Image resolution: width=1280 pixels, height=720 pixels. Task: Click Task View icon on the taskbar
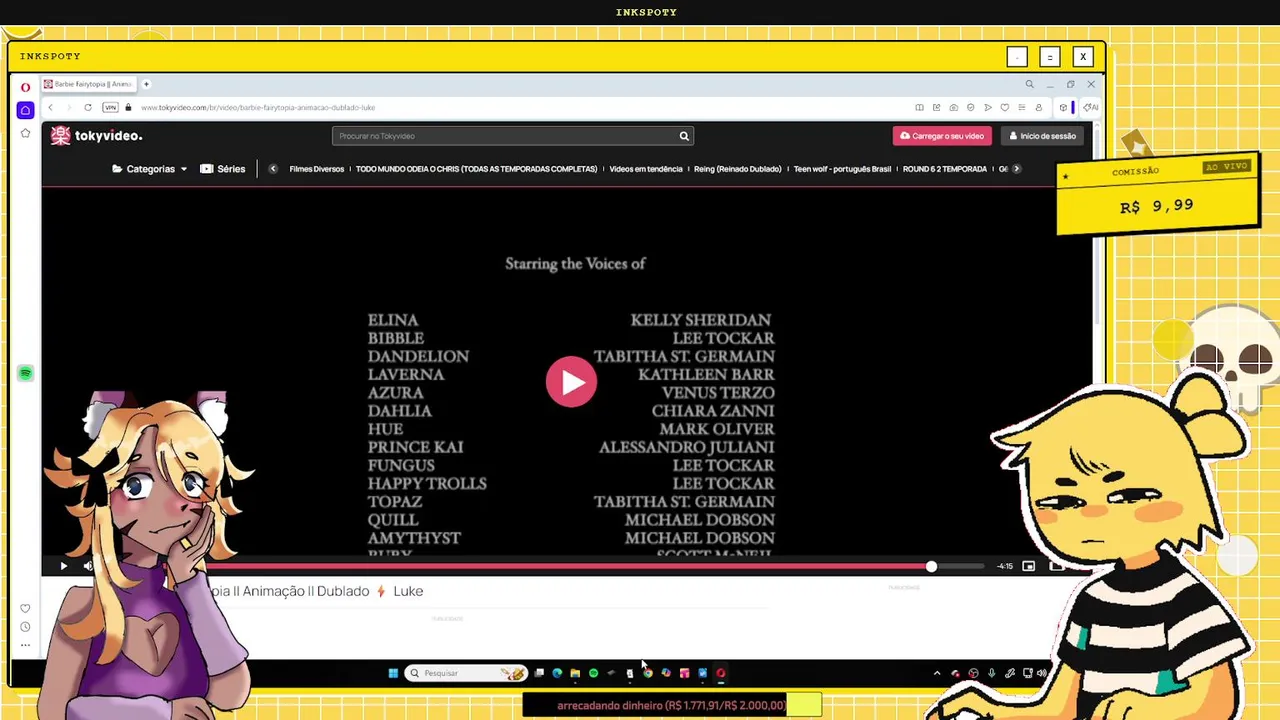click(539, 673)
